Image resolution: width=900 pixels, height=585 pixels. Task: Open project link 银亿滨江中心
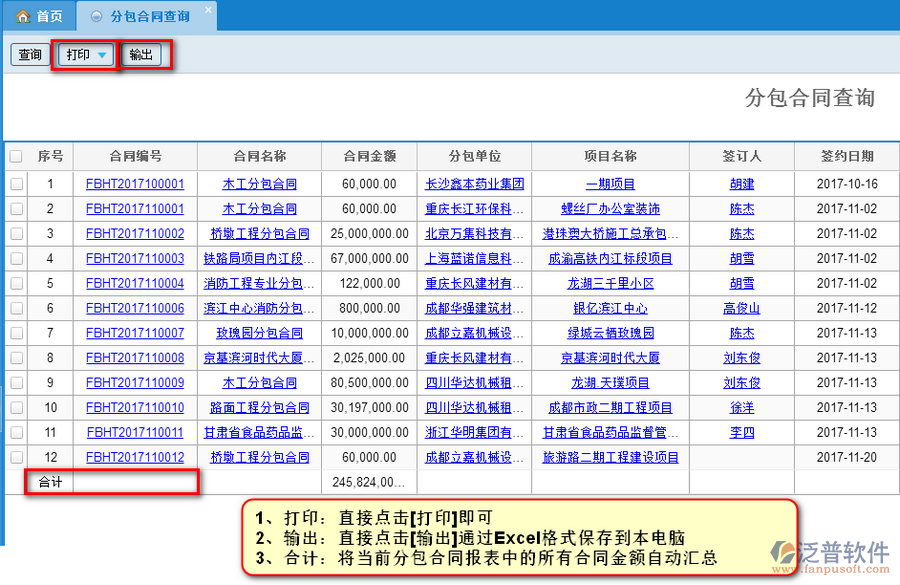pos(610,309)
